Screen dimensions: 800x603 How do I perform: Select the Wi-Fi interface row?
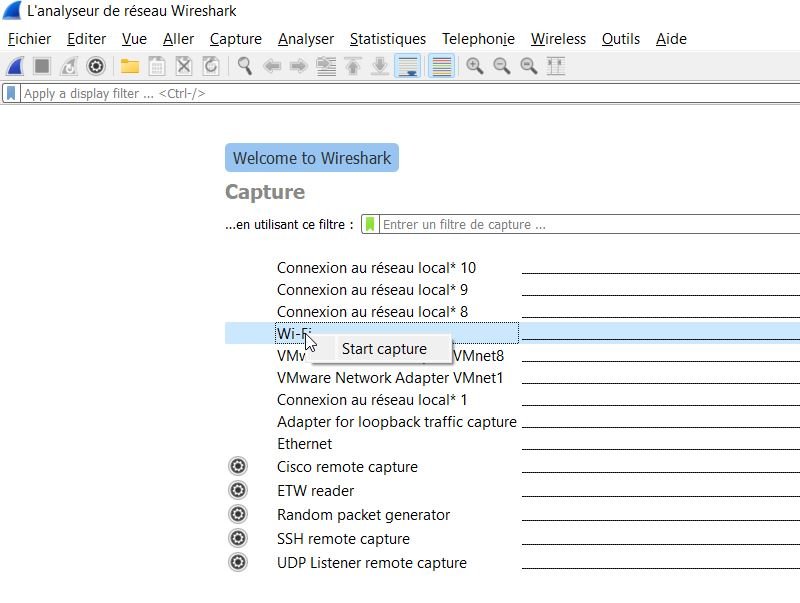pyautogui.click(x=512, y=333)
